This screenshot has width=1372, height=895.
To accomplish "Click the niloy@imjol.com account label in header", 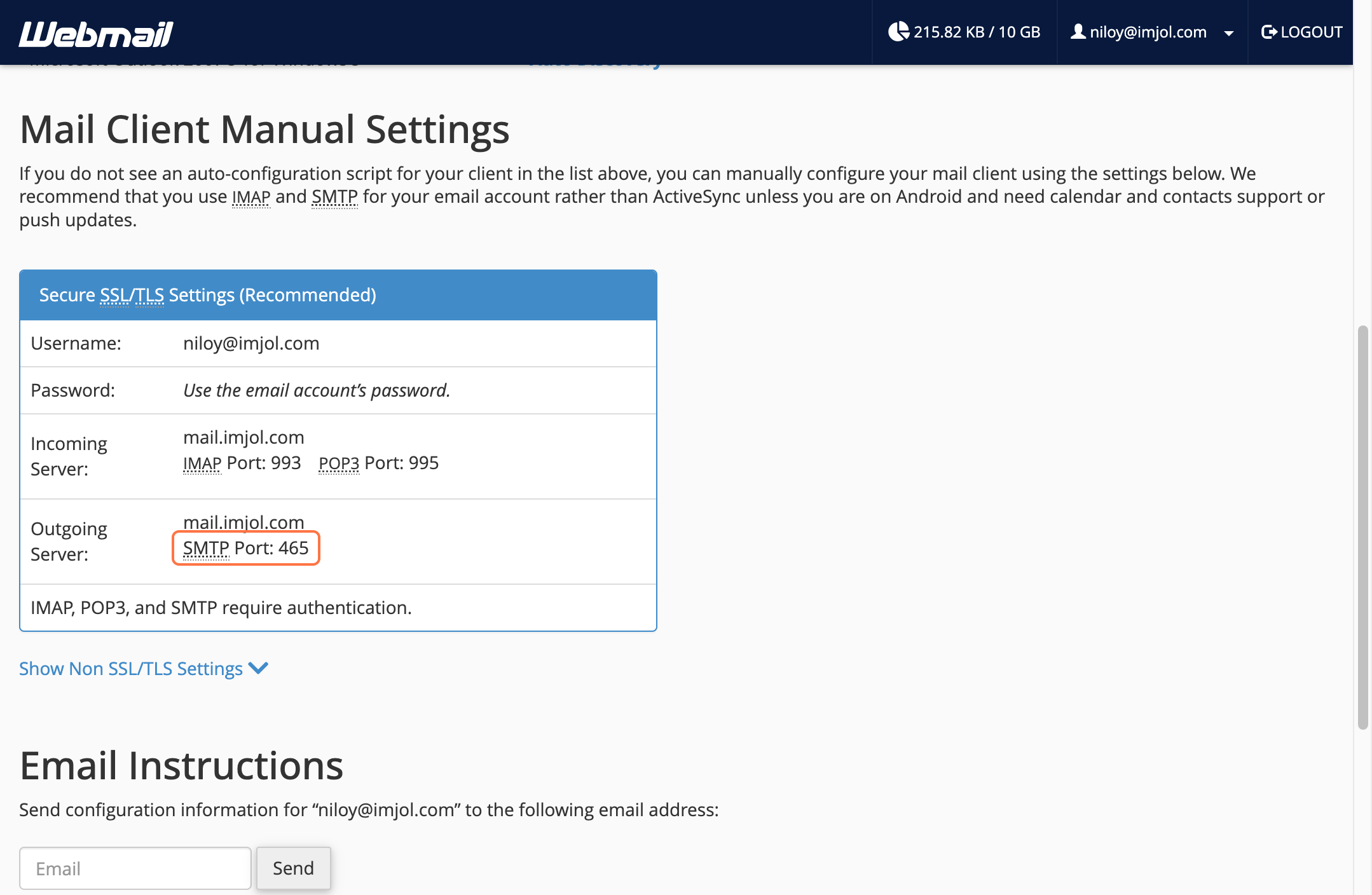I will (1148, 32).
